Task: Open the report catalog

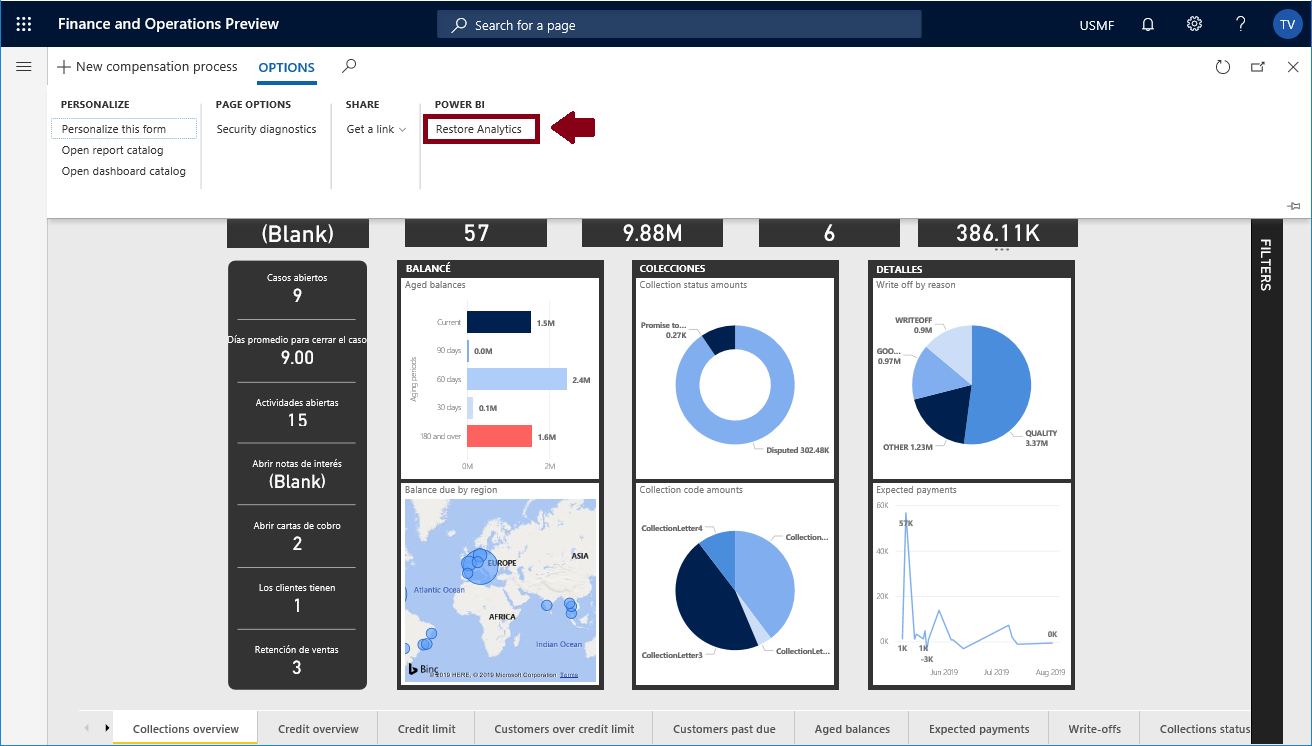Action: [113, 149]
